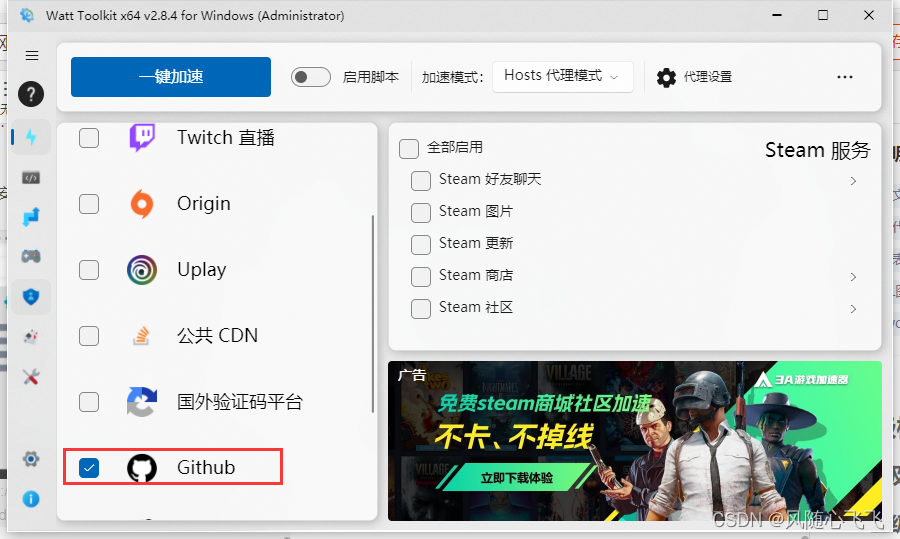Toggle the 启用脚本 switch
Image resolution: width=900 pixels, height=539 pixels.
(311, 77)
